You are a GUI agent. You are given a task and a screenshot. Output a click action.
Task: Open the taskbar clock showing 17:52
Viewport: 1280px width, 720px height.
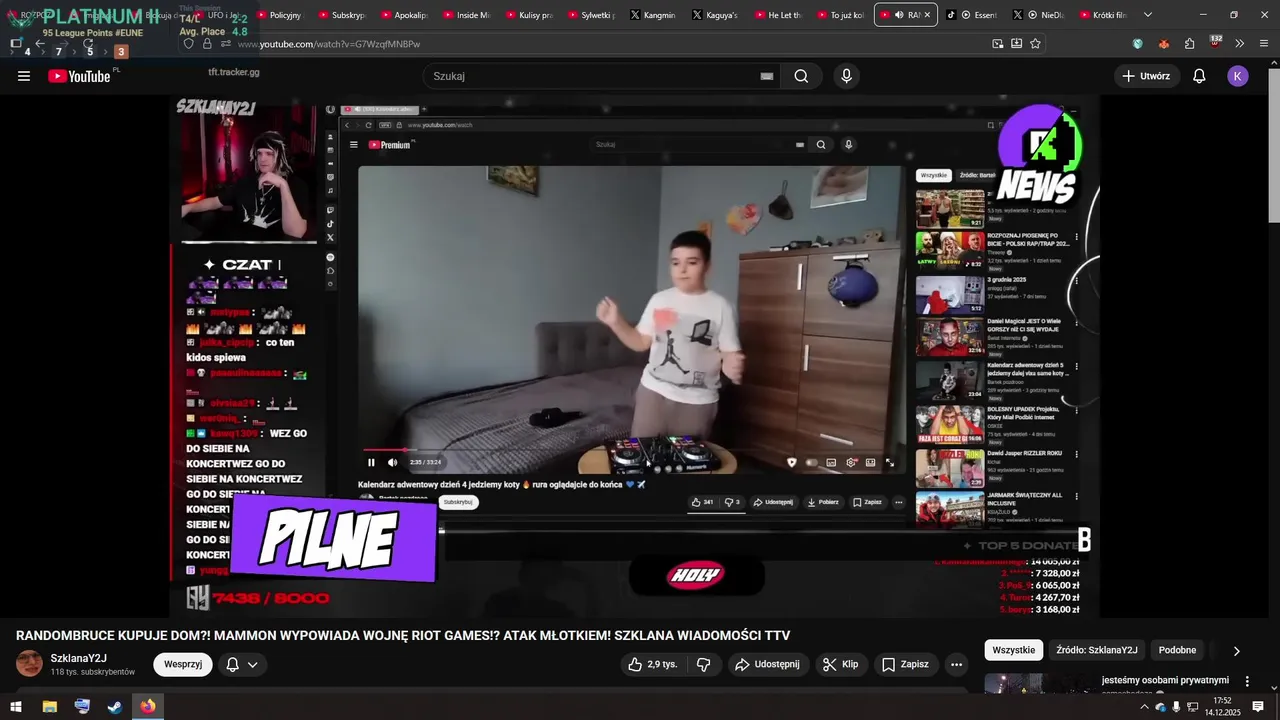click(1223, 707)
